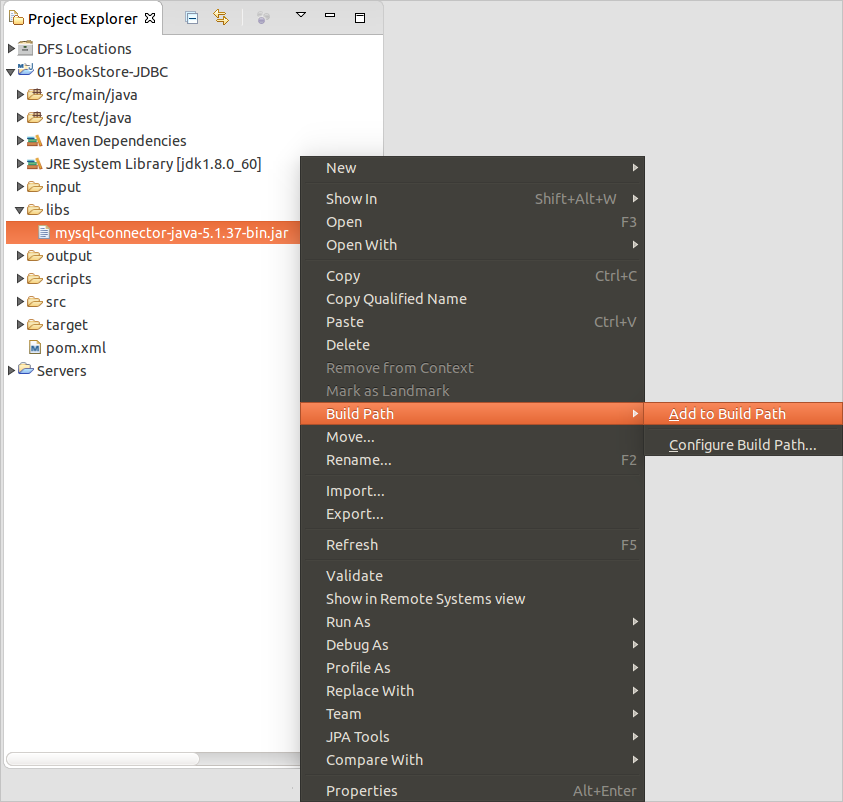
Task: Expand the Servers project
Action: pyautogui.click(x=11, y=370)
